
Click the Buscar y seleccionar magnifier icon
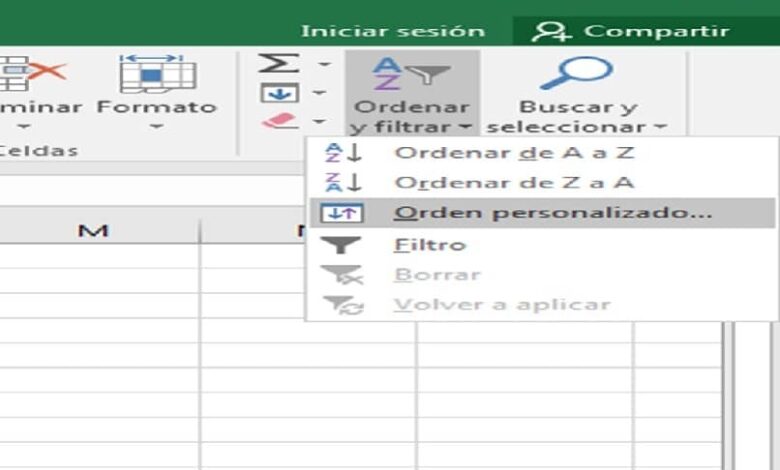coord(576,72)
